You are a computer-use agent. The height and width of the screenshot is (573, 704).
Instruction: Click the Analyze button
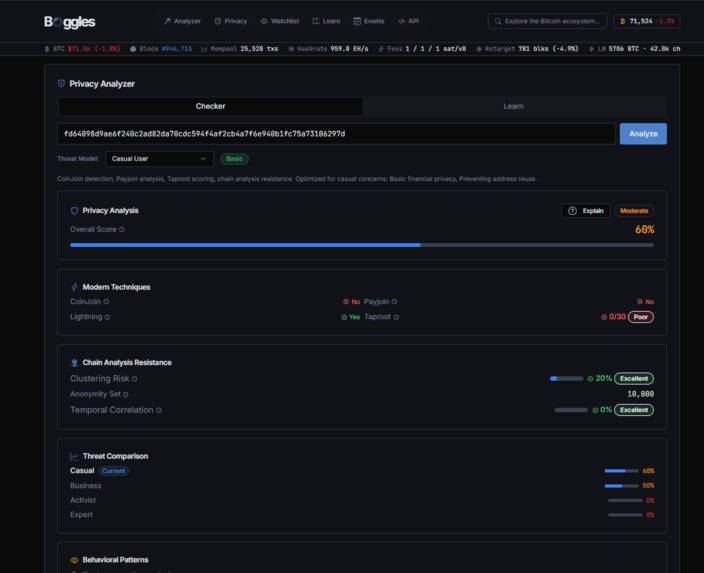(x=643, y=134)
